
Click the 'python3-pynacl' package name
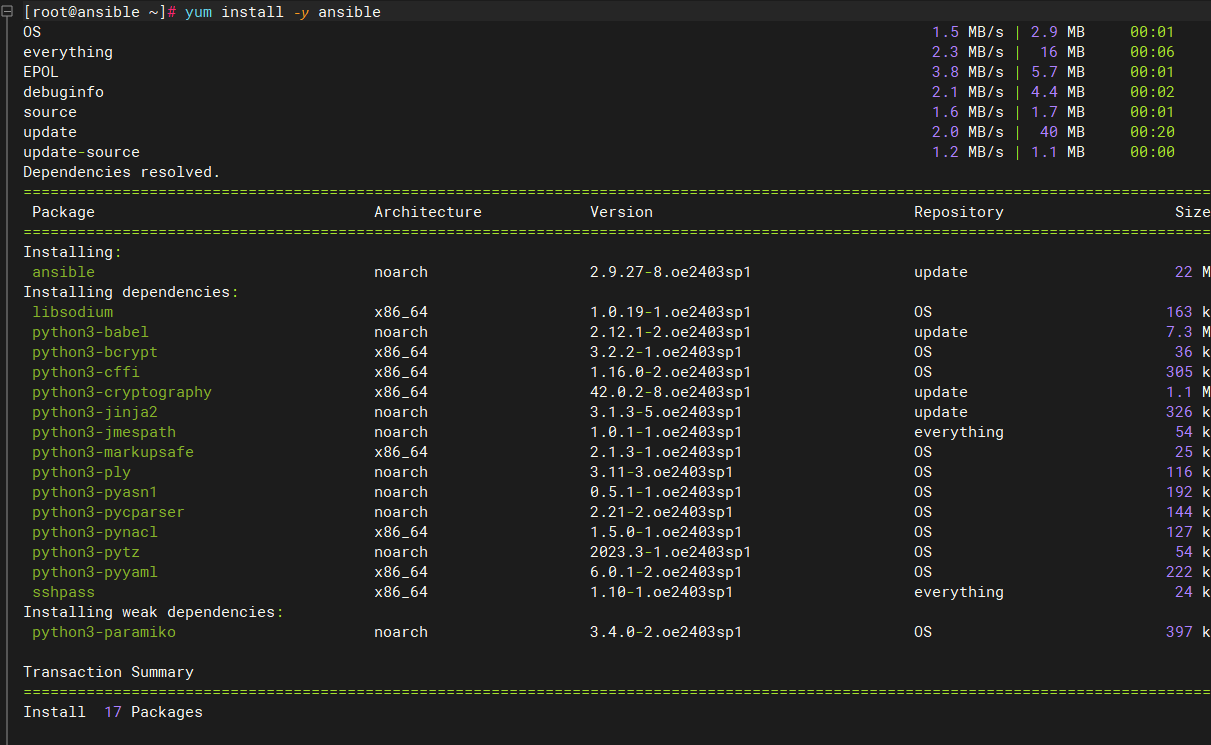point(95,532)
